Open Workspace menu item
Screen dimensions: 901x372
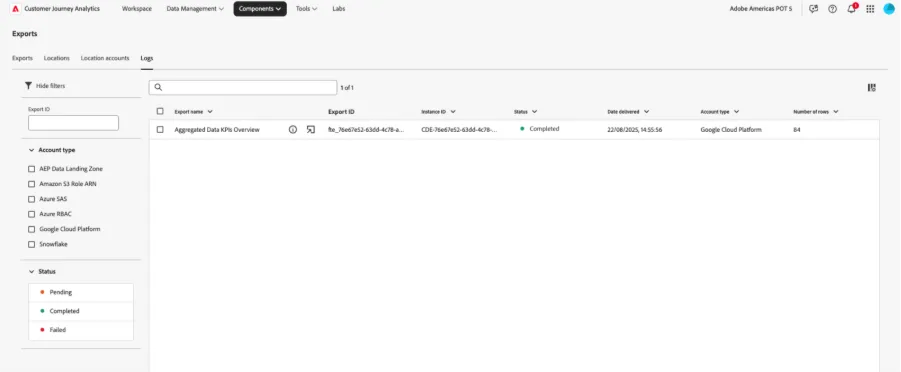coord(137,9)
